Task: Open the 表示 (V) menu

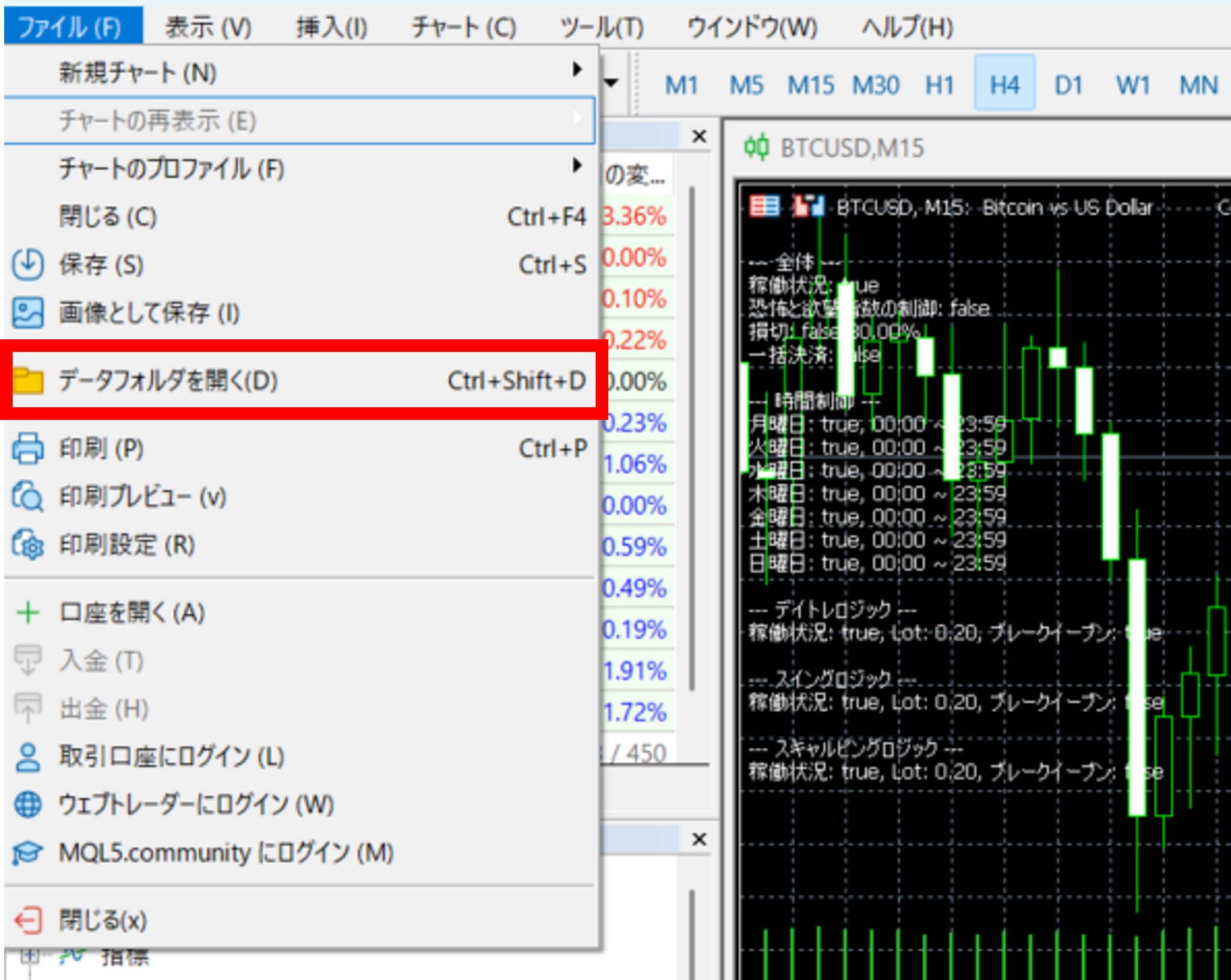Action: click(x=208, y=27)
